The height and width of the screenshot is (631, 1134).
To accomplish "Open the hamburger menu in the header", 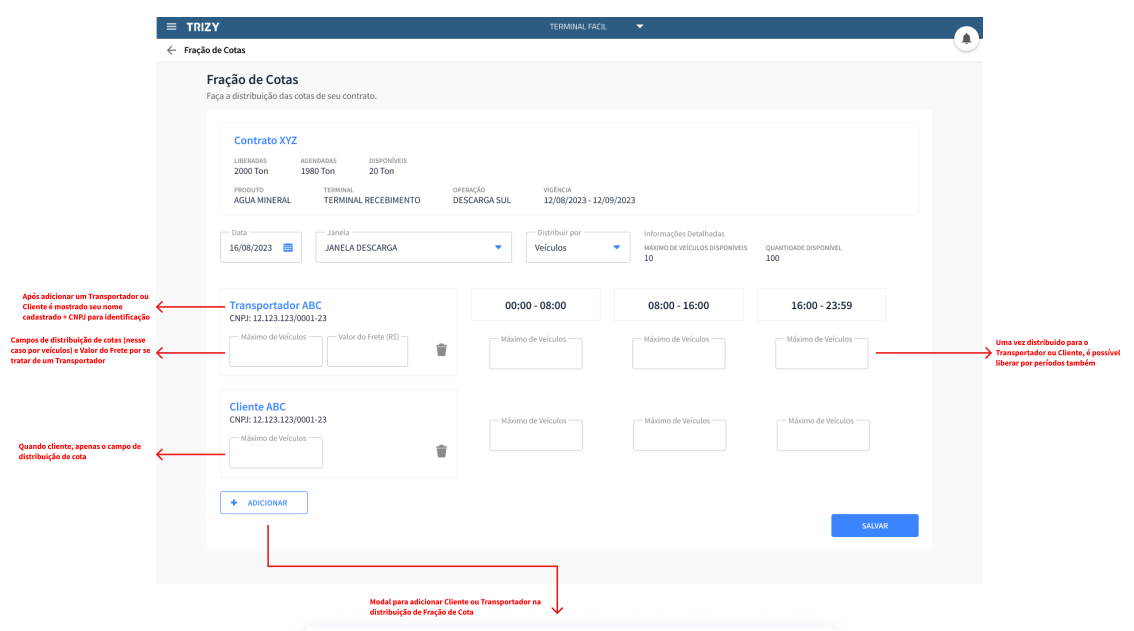I will pyautogui.click(x=171, y=27).
